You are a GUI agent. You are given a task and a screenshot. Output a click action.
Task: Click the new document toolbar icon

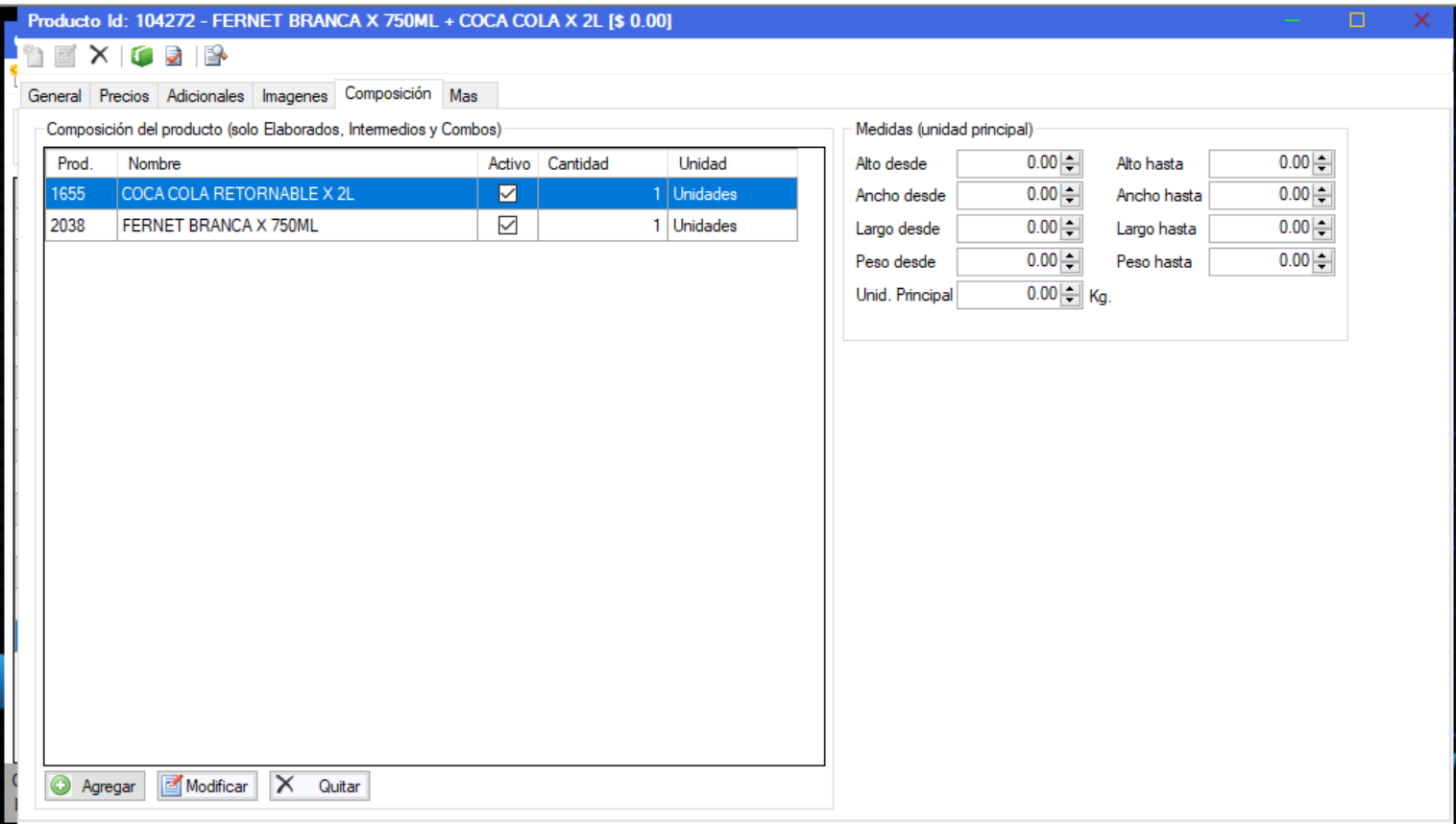click(x=35, y=57)
